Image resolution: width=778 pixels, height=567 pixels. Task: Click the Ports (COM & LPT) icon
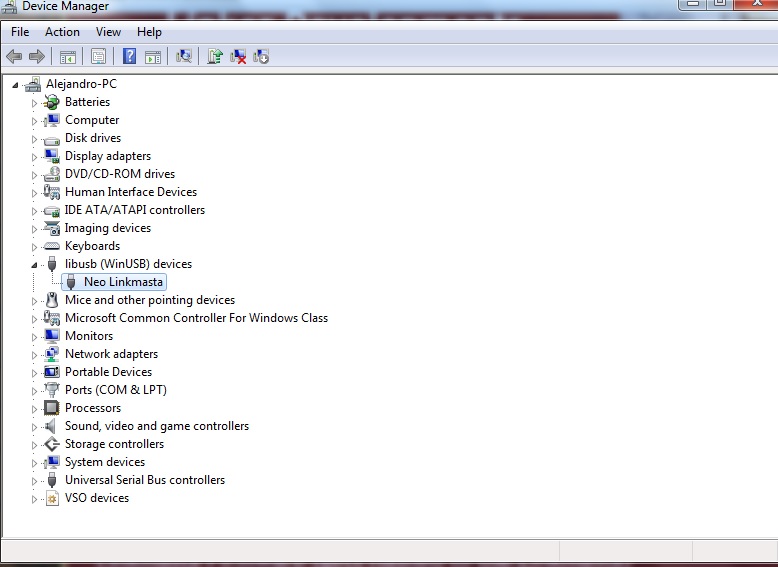click(52, 390)
